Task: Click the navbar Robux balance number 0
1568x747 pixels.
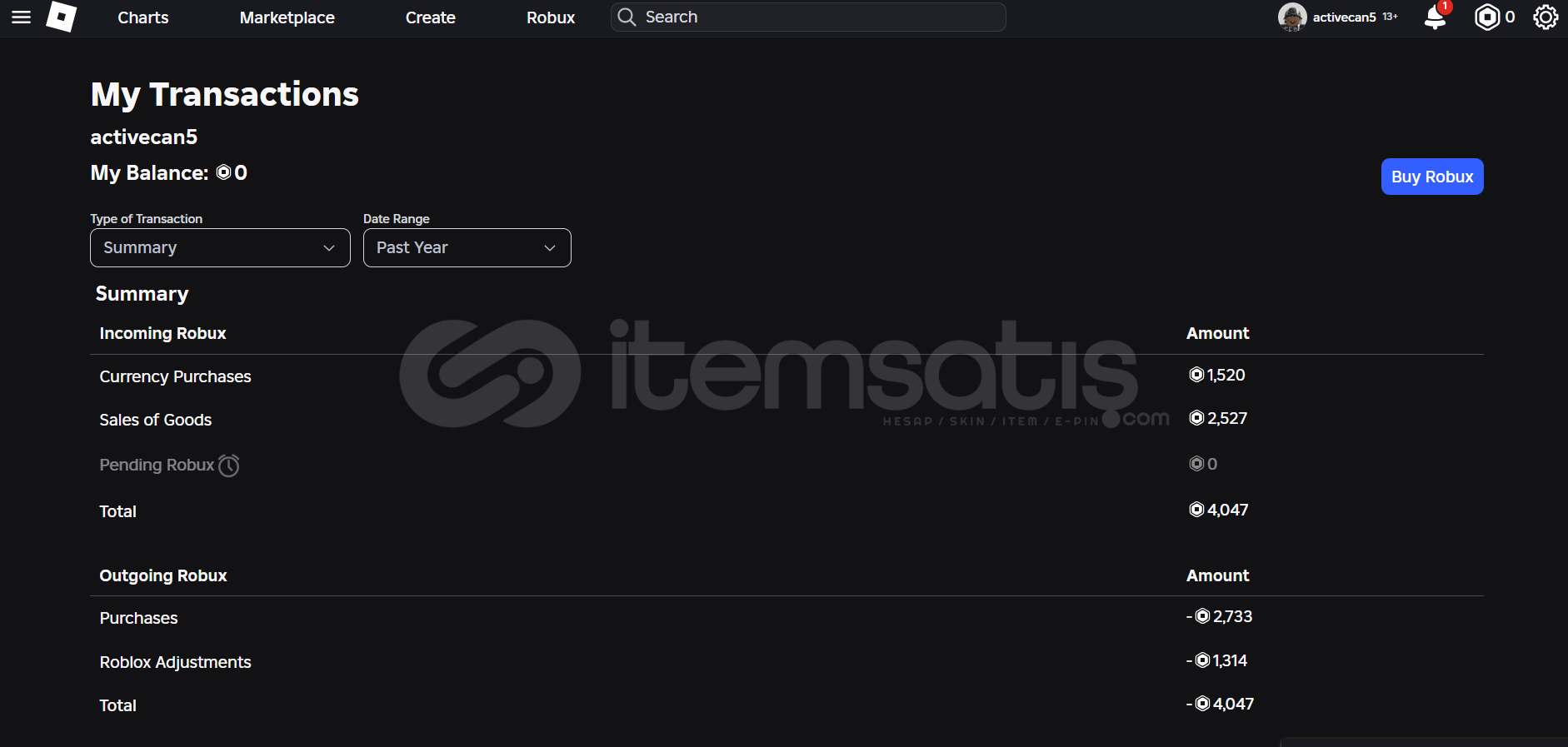Action: coord(1510,17)
